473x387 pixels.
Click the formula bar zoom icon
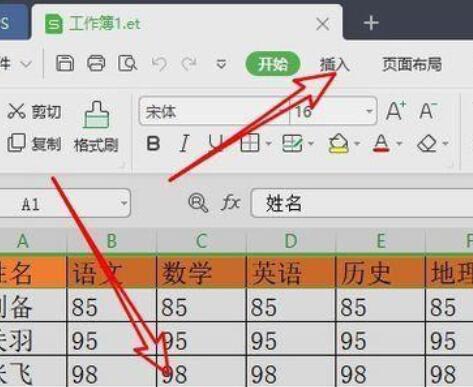(198, 202)
